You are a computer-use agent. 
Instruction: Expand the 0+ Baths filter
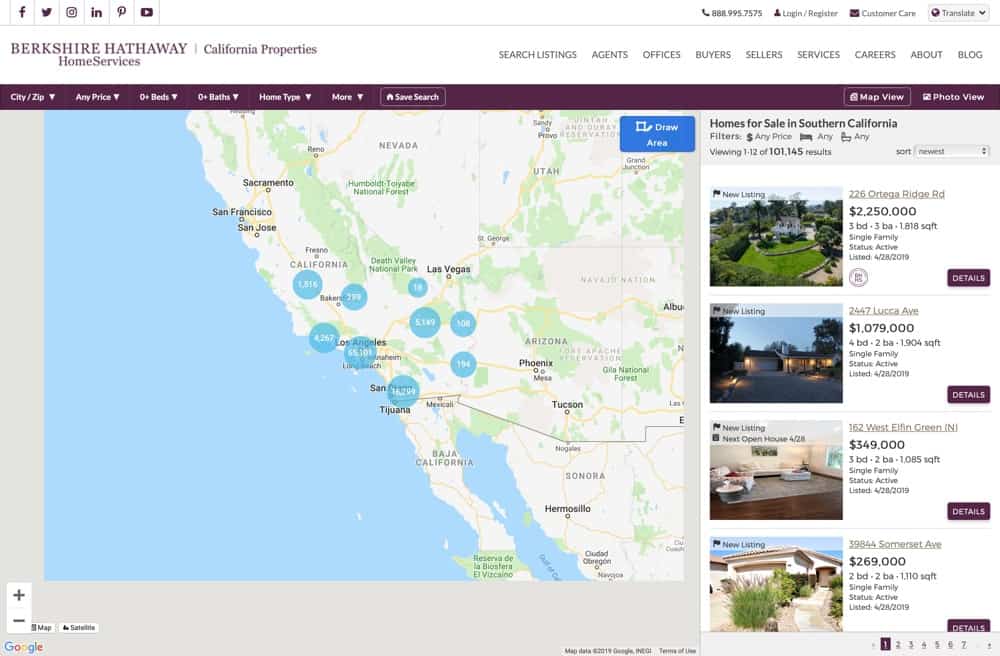[217, 97]
